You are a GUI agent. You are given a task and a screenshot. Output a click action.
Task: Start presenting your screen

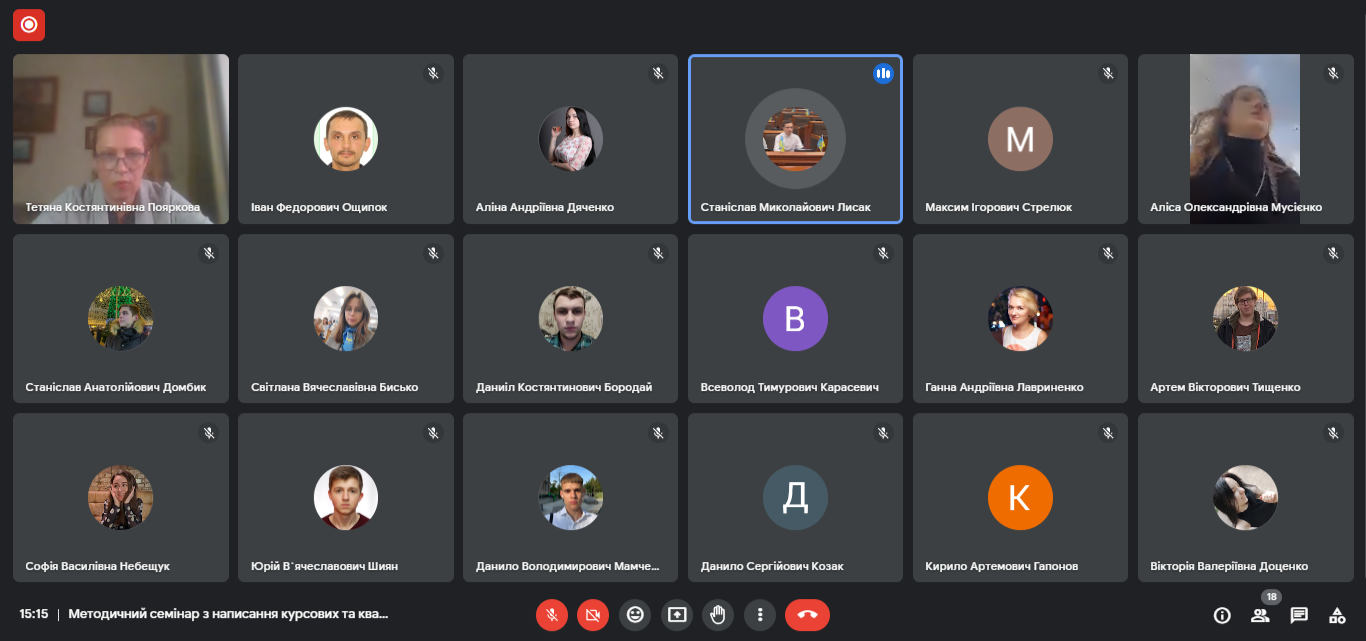click(x=677, y=615)
